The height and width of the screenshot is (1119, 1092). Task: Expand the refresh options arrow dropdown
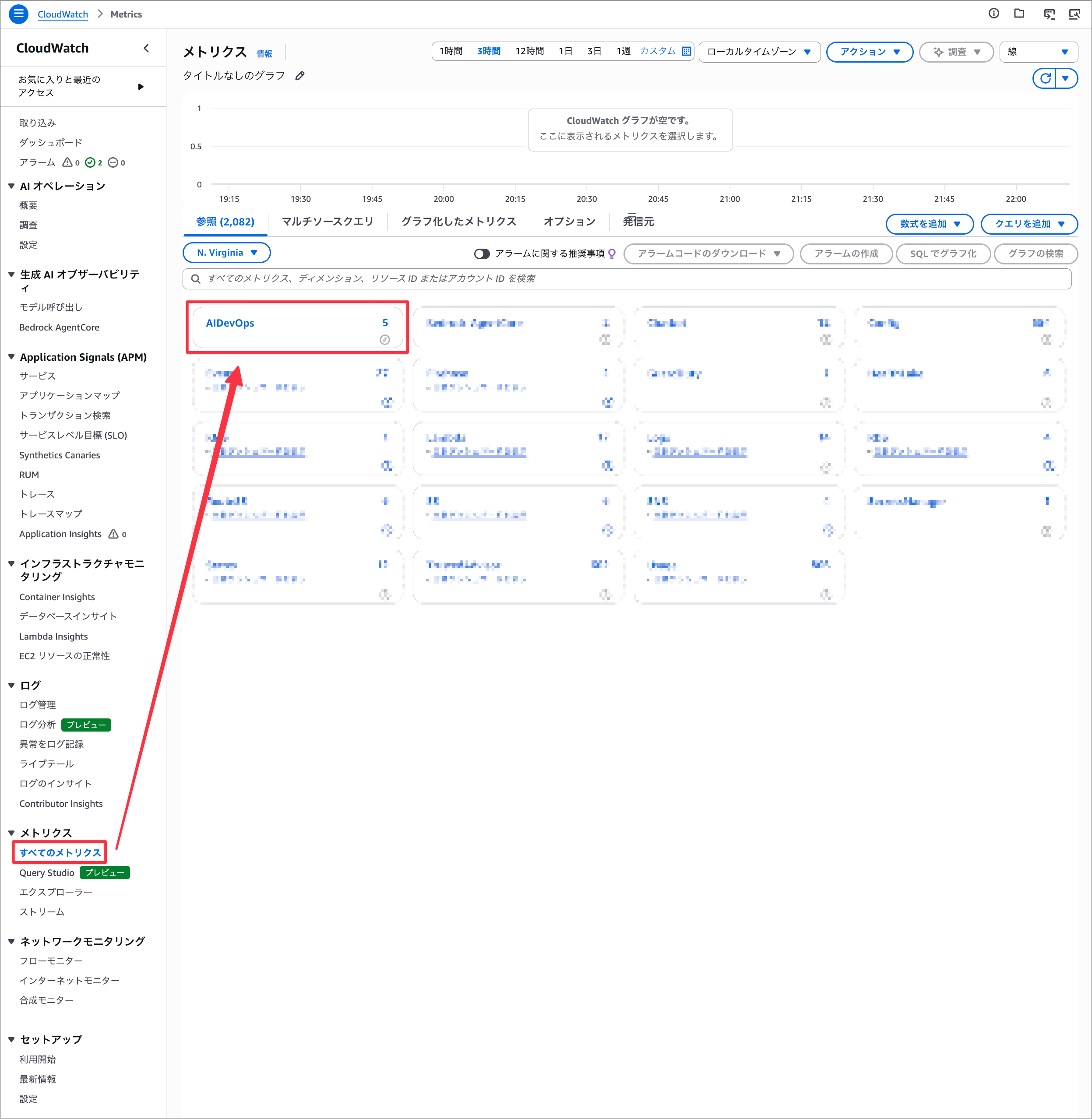1066,78
